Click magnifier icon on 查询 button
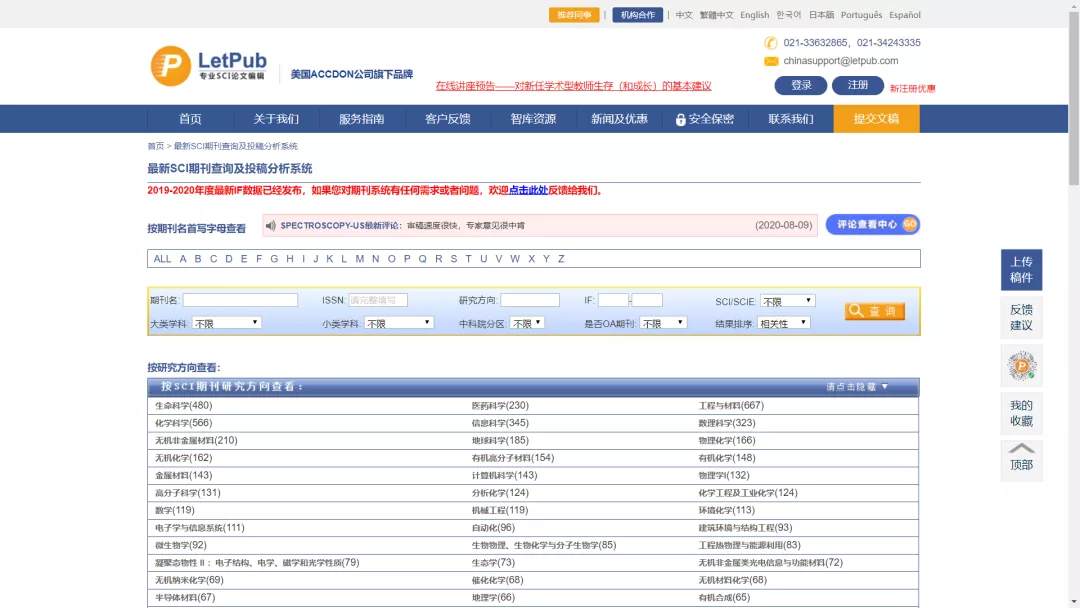The image size is (1080, 608). click(855, 311)
